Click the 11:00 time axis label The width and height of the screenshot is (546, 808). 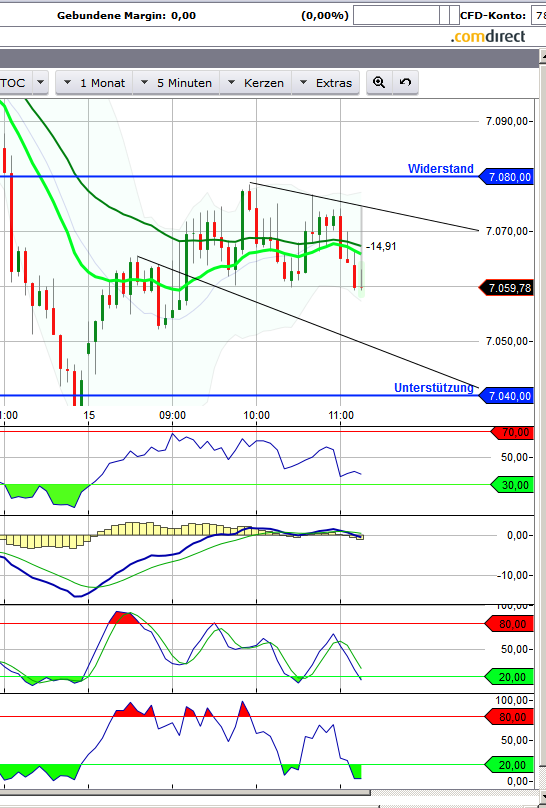[x=340, y=415]
